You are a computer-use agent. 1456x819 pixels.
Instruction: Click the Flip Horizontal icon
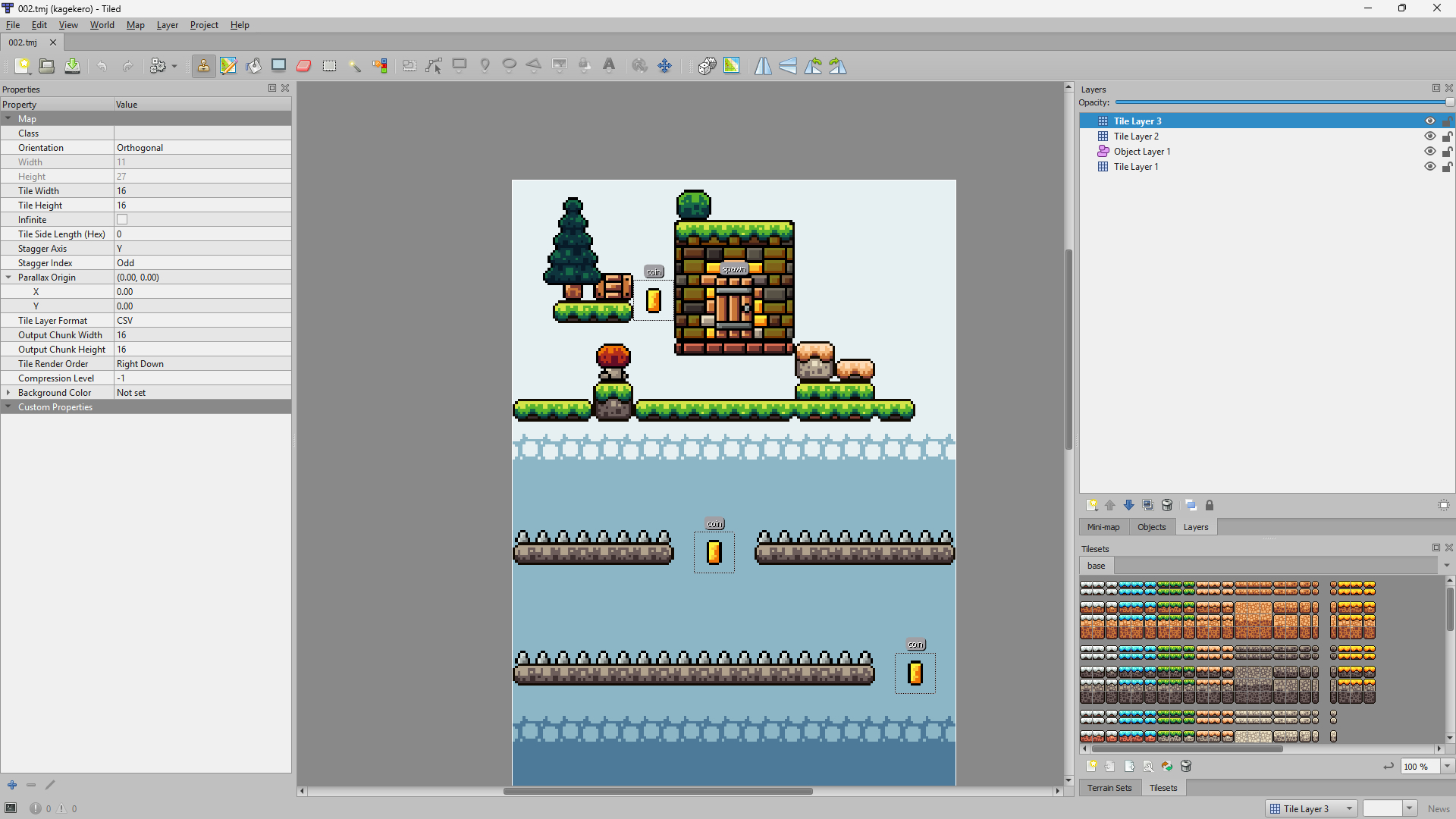pos(763,66)
